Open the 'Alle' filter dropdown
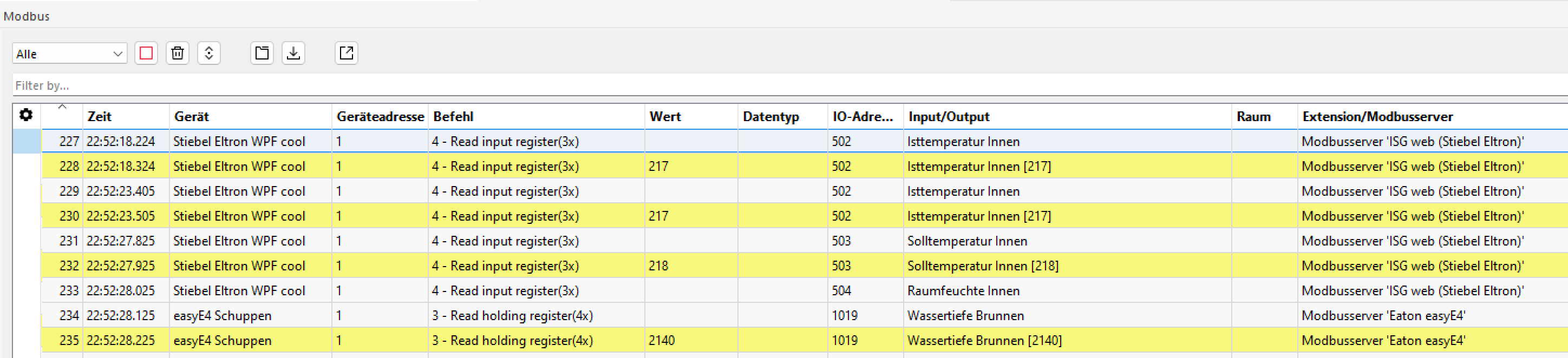This screenshot has width=1568, height=358. pos(69,54)
